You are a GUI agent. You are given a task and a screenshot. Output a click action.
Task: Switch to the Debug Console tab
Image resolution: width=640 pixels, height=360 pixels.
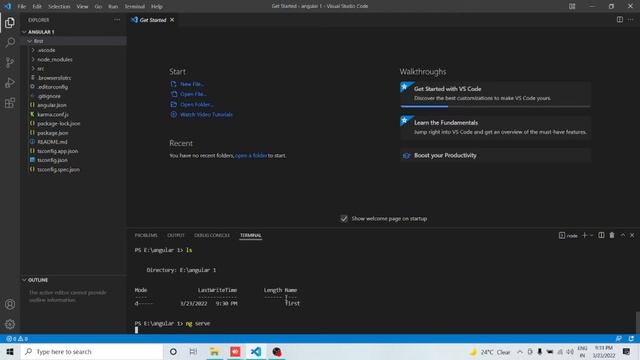(212, 236)
